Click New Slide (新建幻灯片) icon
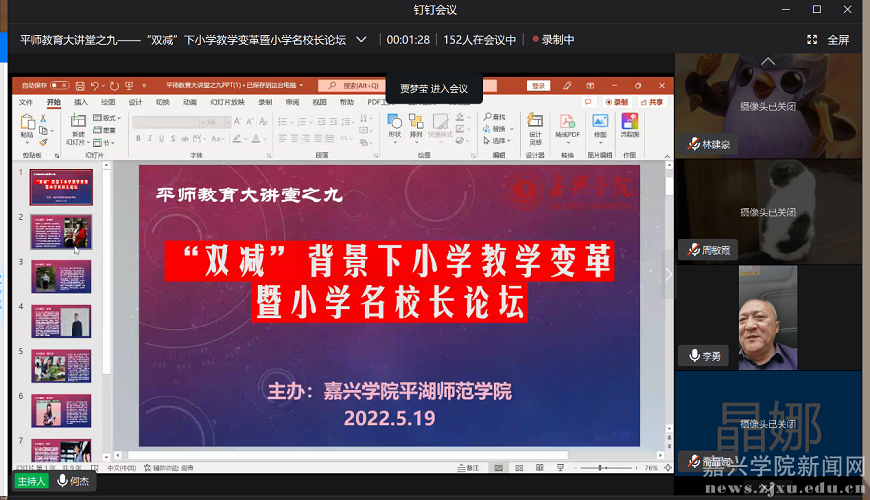 [x=78, y=126]
